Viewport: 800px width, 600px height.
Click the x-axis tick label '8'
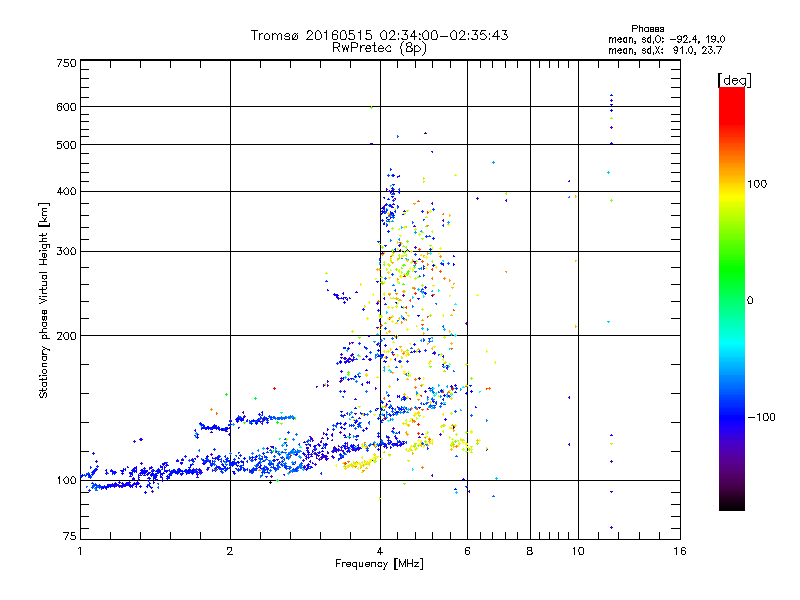click(x=530, y=551)
